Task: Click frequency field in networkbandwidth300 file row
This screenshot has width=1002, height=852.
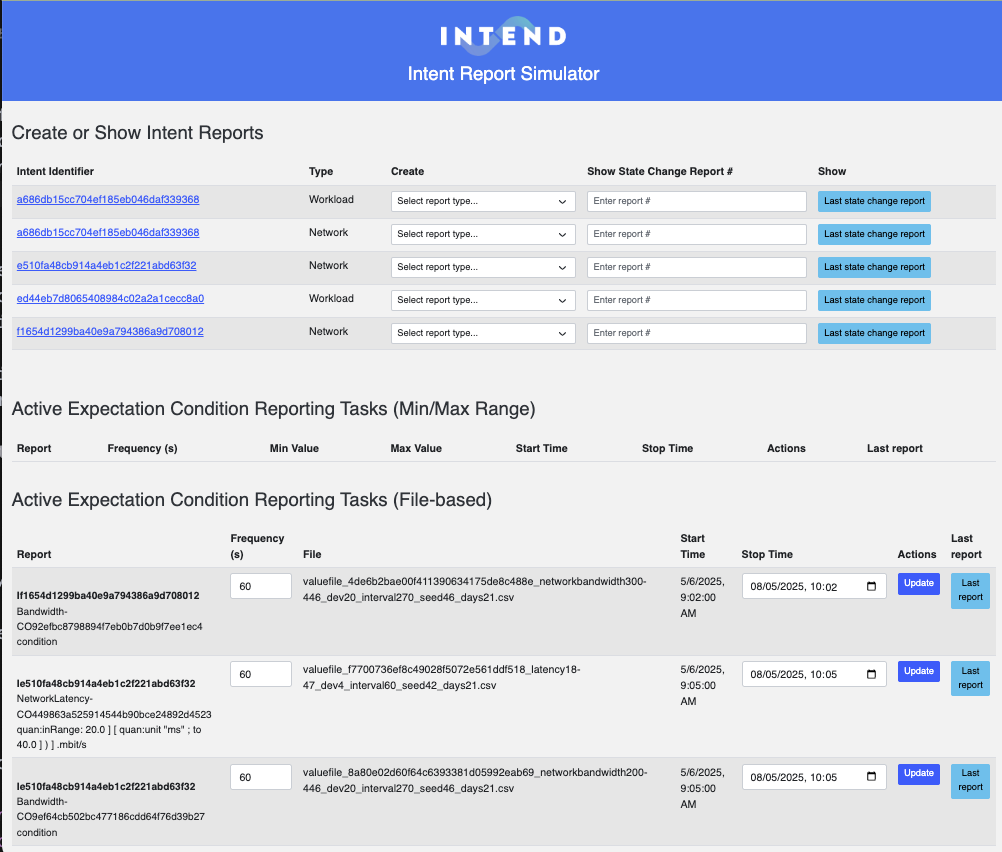Action: (261, 586)
